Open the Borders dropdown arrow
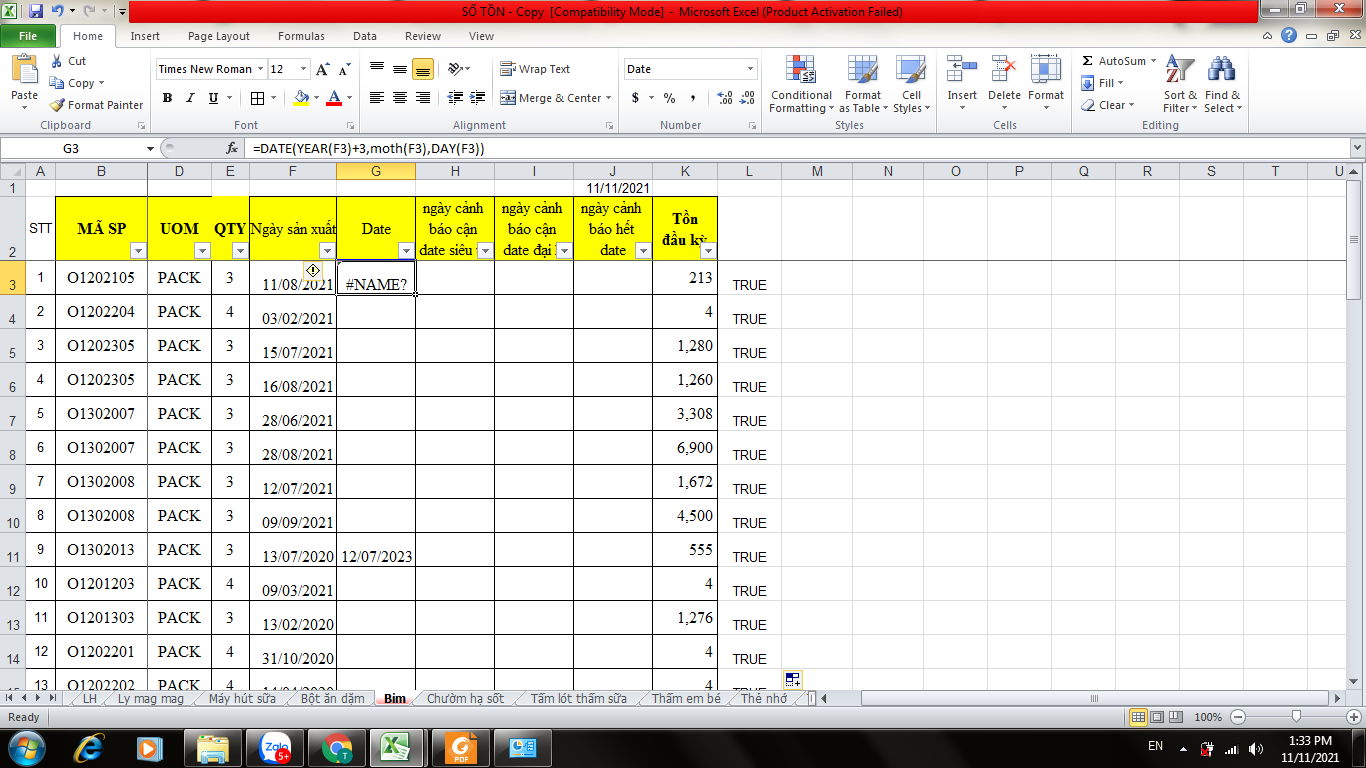Viewport: 1366px width, 768px height. point(274,98)
